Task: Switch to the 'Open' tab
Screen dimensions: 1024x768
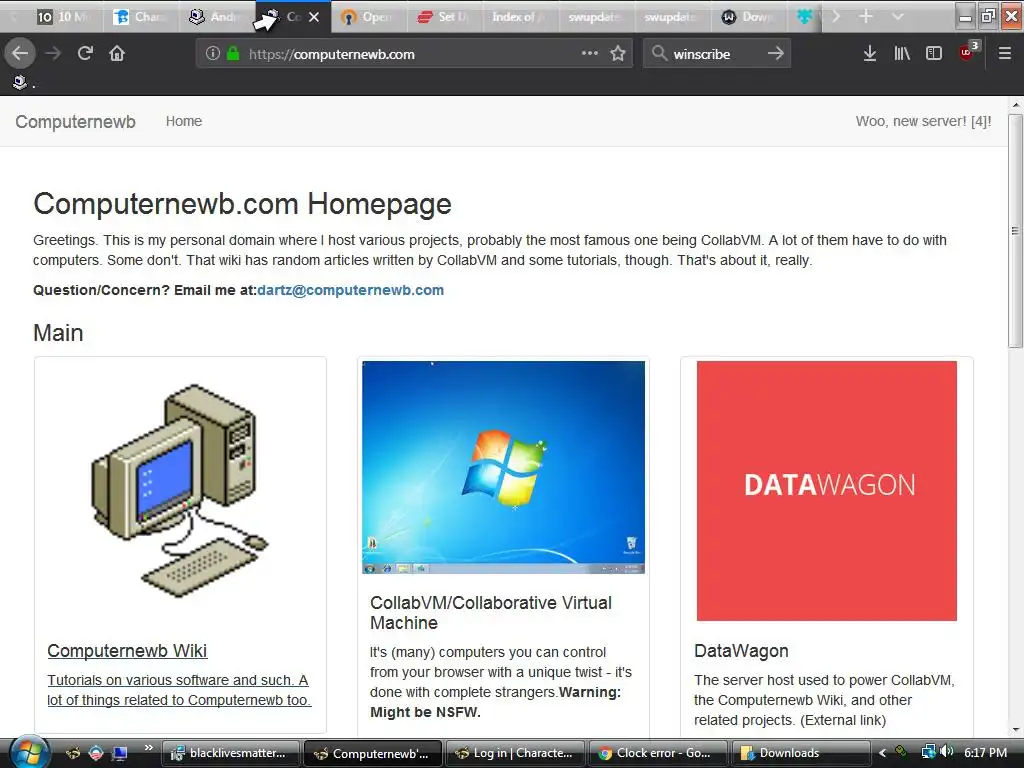Action: pyautogui.click(x=369, y=17)
